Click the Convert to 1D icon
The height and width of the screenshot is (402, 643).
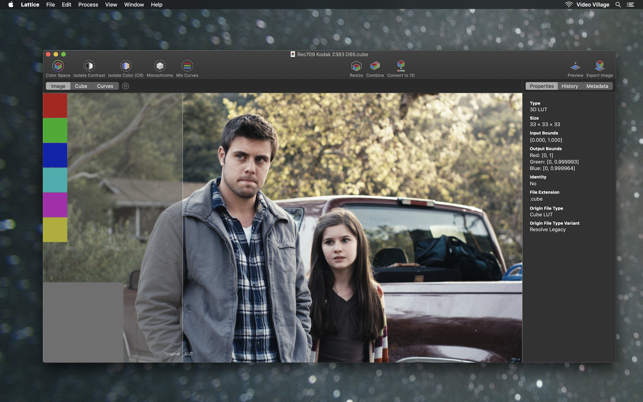pyautogui.click(x=401, y=66)
